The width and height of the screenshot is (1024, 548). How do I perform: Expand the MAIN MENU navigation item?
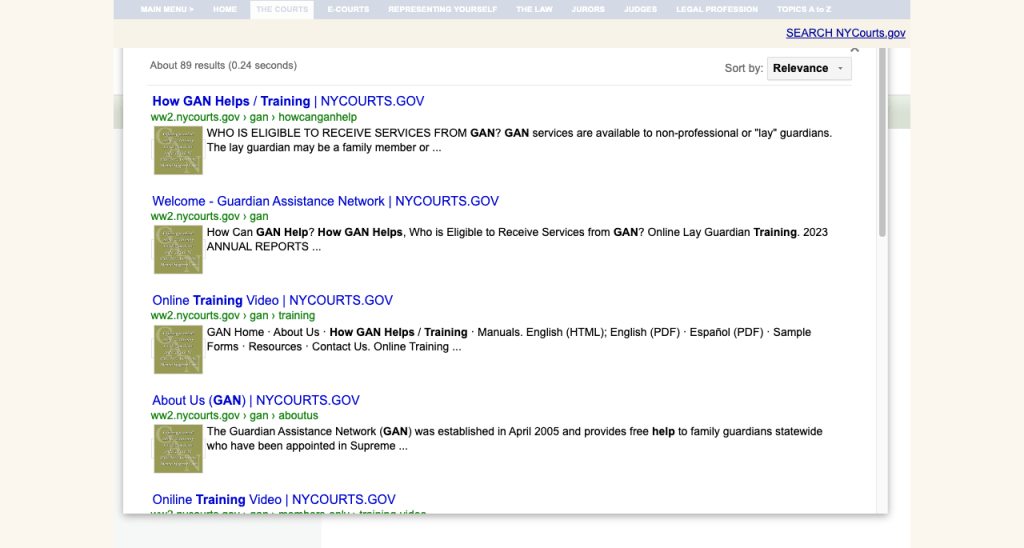click(x=167, y=9)
